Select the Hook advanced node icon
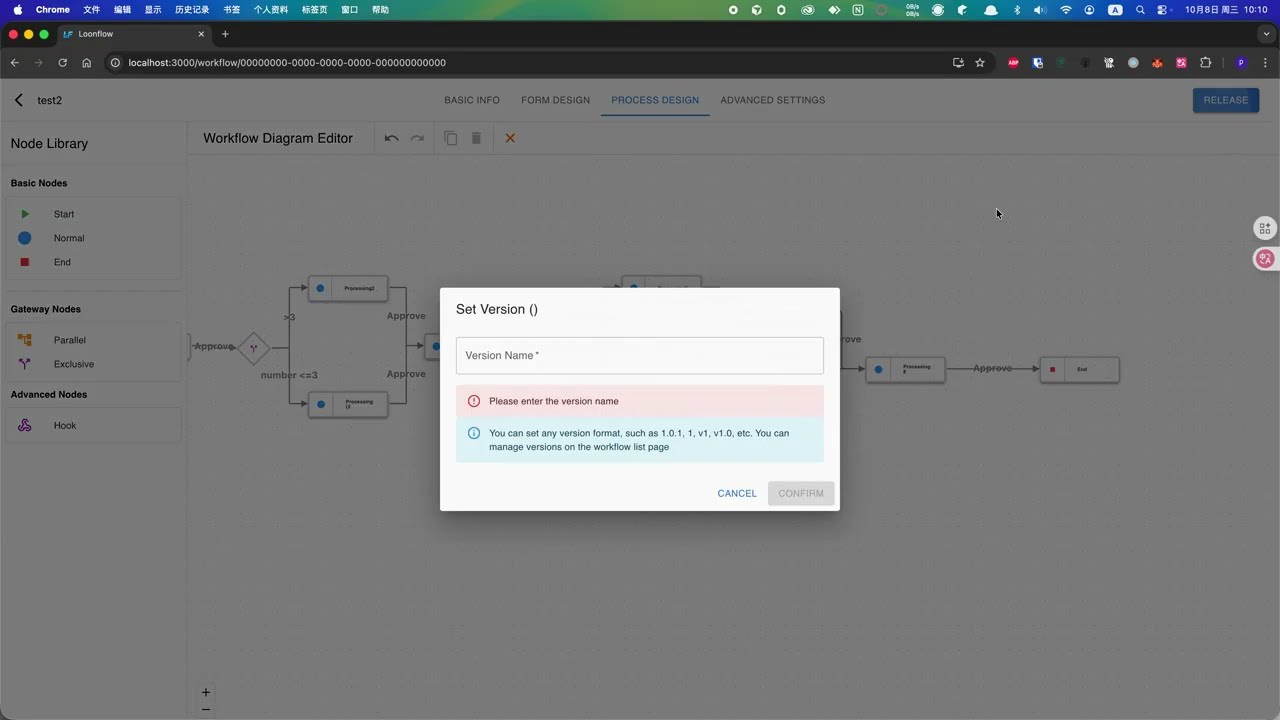This screenshot has height=720, width=1280. pos(25,426)
